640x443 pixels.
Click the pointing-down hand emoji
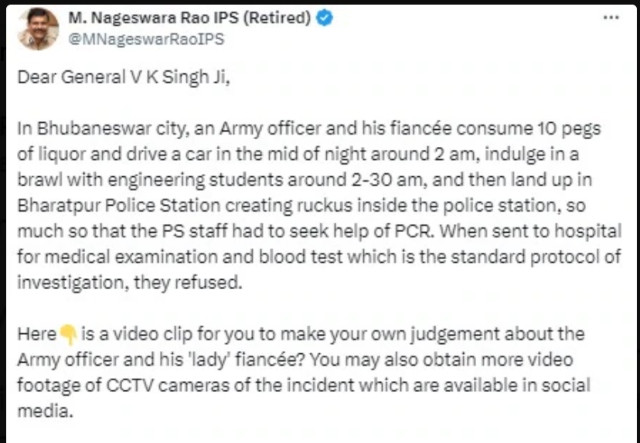click(x=69, y=335)
